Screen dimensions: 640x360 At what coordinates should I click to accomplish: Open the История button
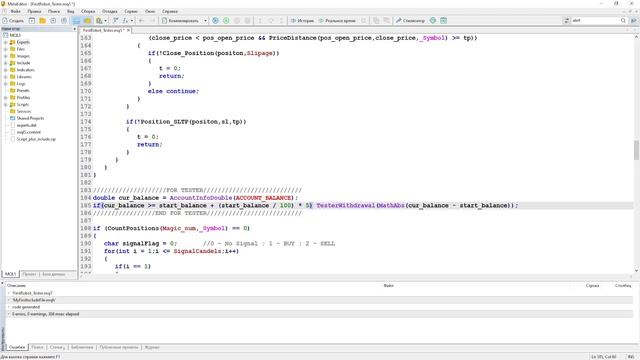[x=302, y=20]
